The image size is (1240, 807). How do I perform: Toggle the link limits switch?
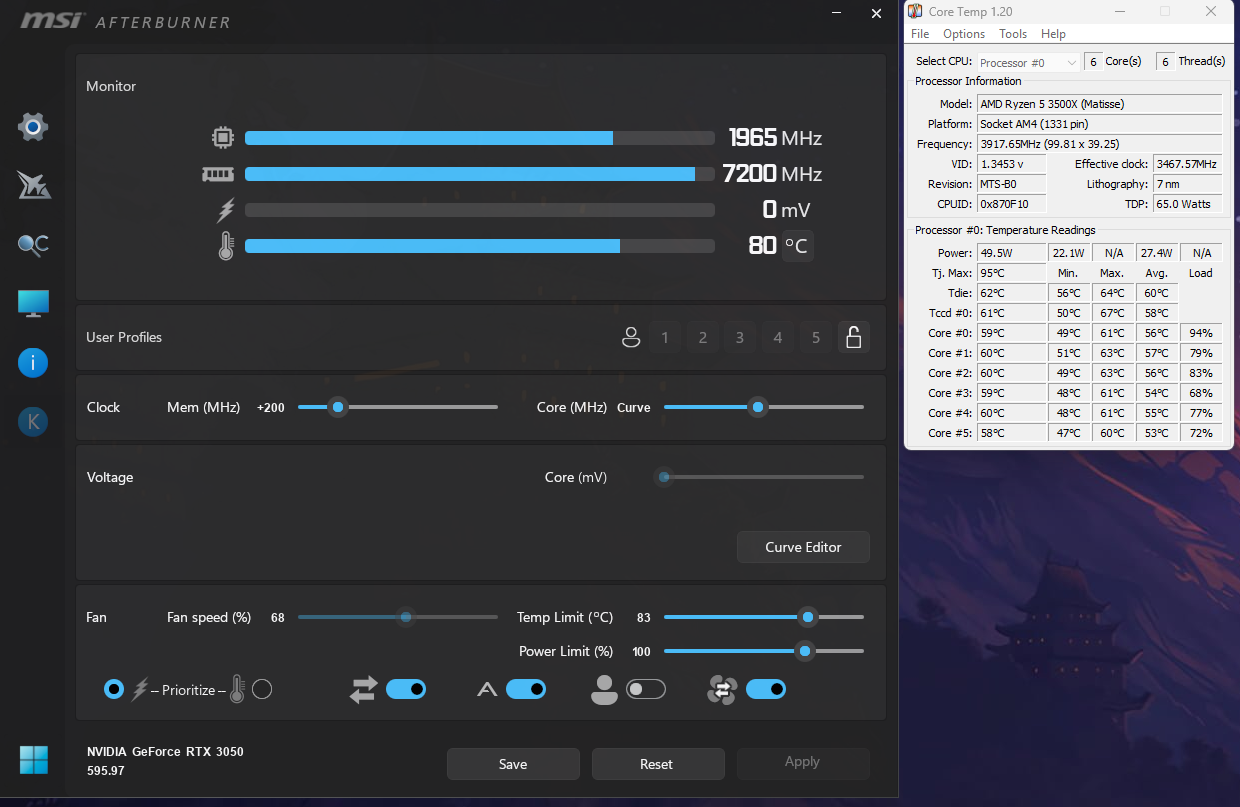[406, 689]
